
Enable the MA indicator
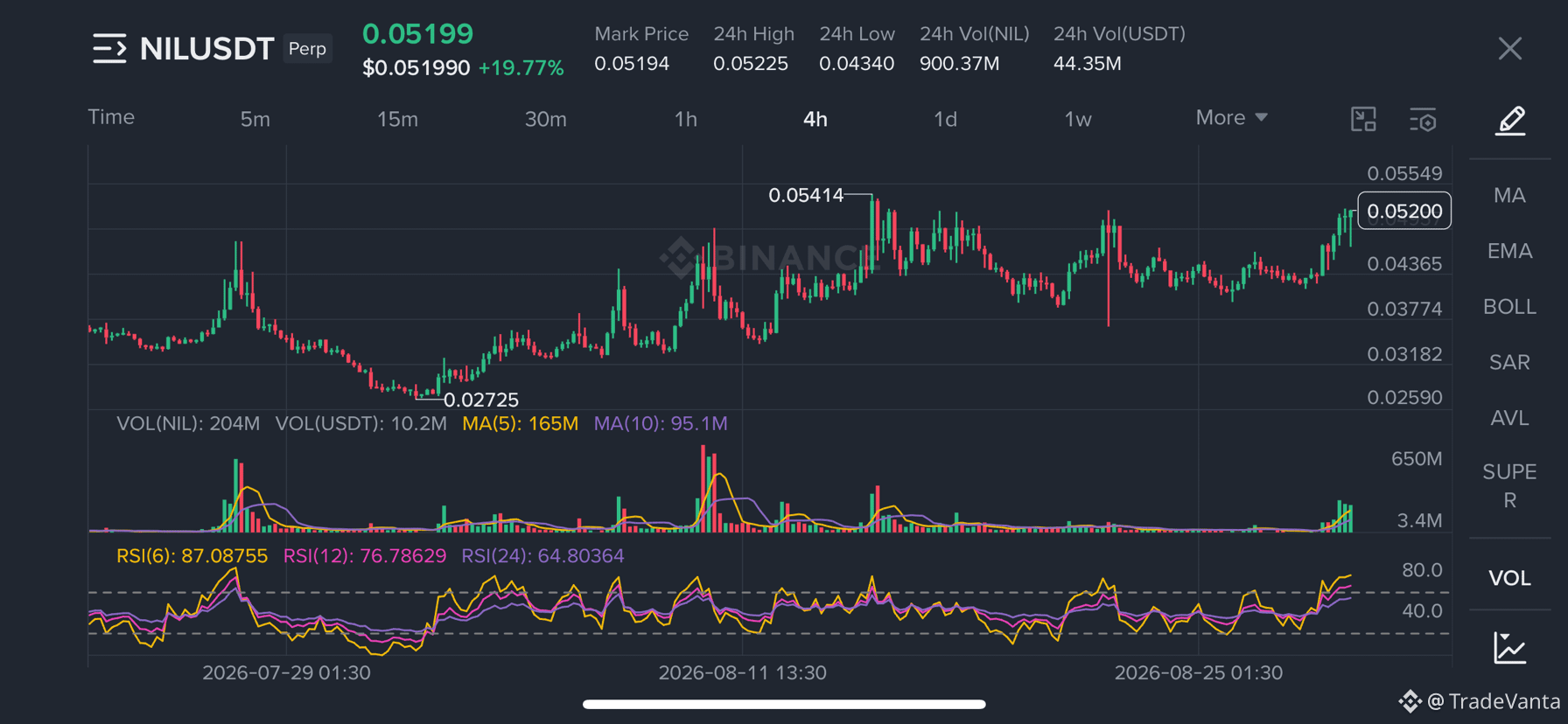(1509, 195)
